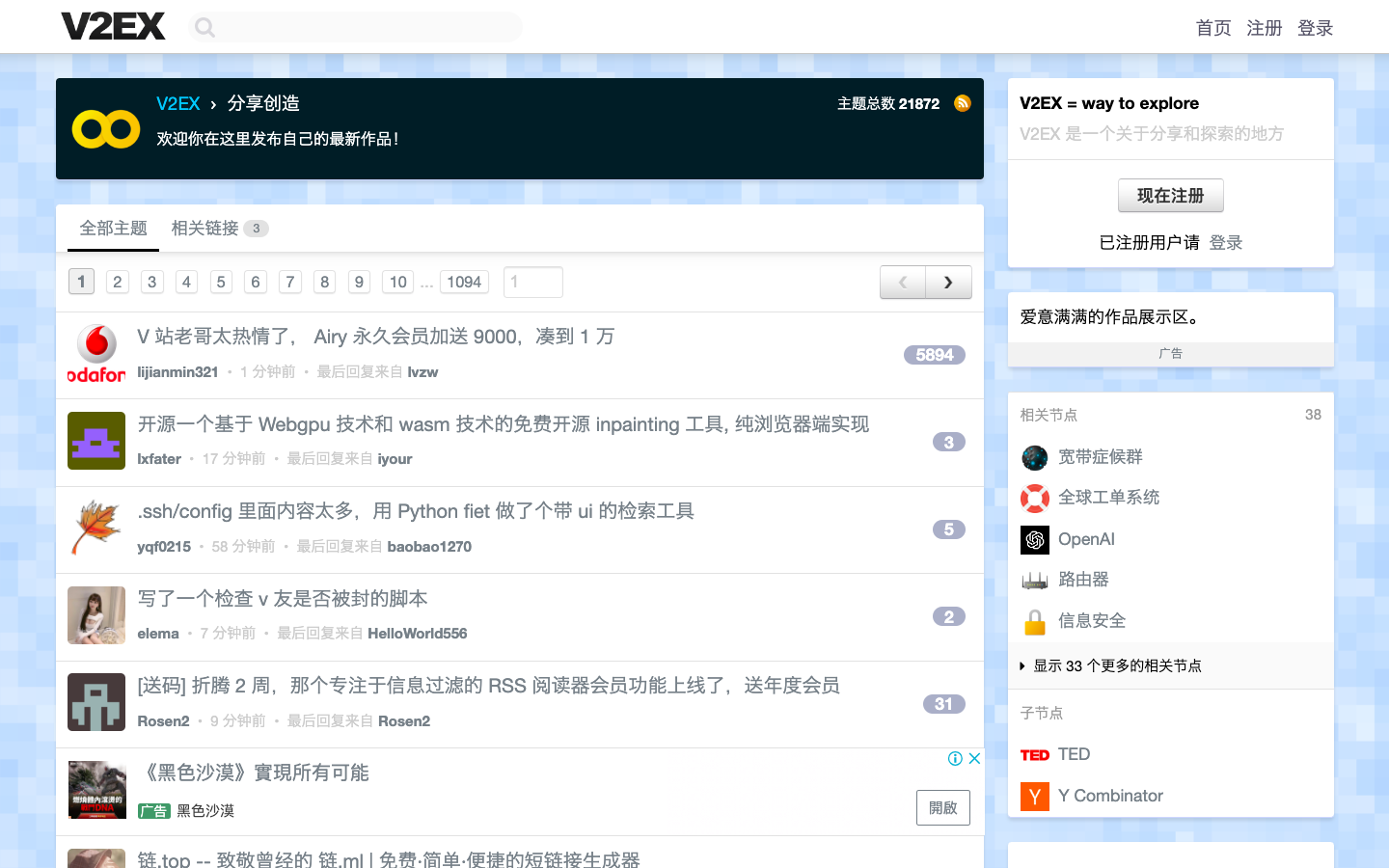
Task: Click the search input field
Action: 355,26
